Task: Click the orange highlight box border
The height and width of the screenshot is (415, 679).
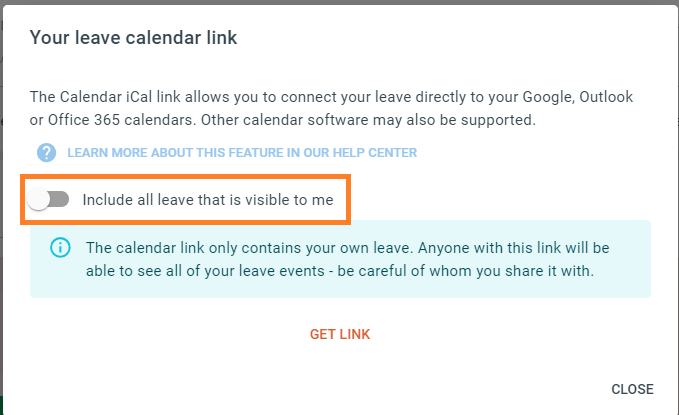Action: point(185,176)
